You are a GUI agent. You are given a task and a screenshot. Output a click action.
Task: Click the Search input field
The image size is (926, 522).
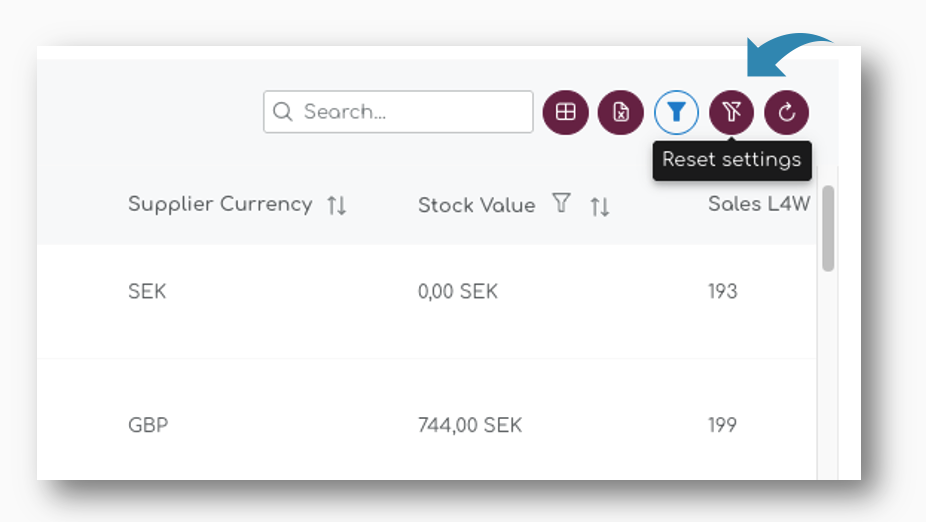[410, 112]
